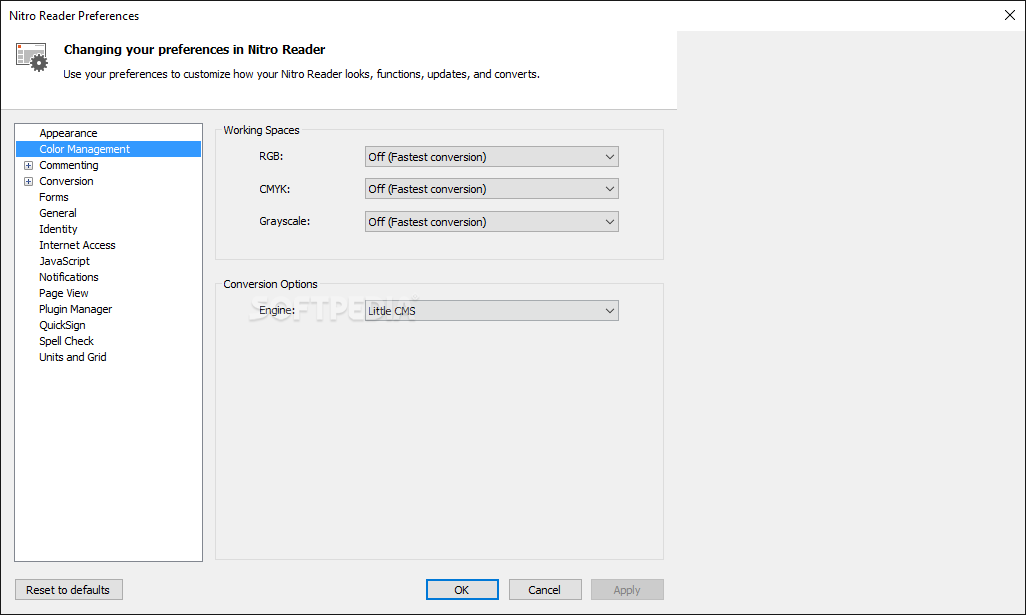The width and height of the screenshot is (1026, 615).
Task: Click the Conversion Options group label
Action: (270, 284)
